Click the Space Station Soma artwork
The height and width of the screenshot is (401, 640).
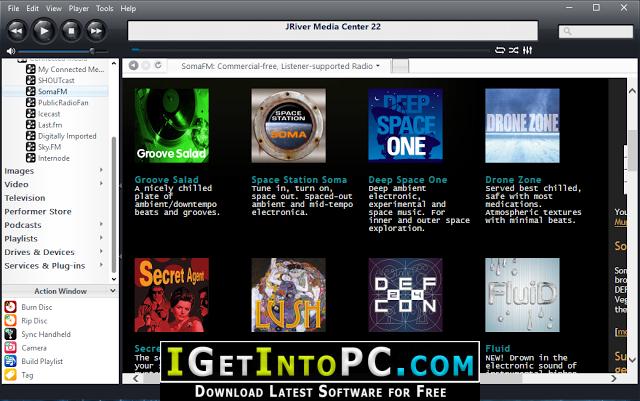click(289, 125)
